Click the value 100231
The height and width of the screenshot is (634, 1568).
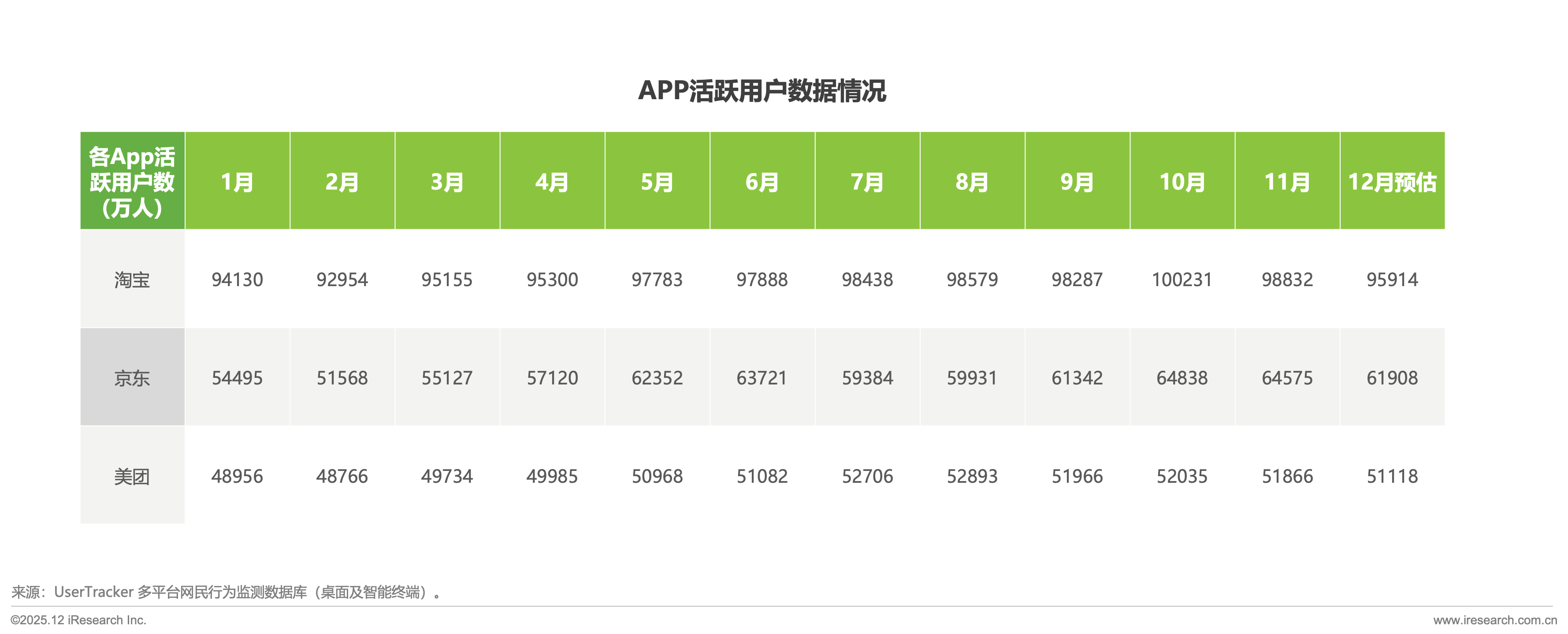click(1182, 280)
